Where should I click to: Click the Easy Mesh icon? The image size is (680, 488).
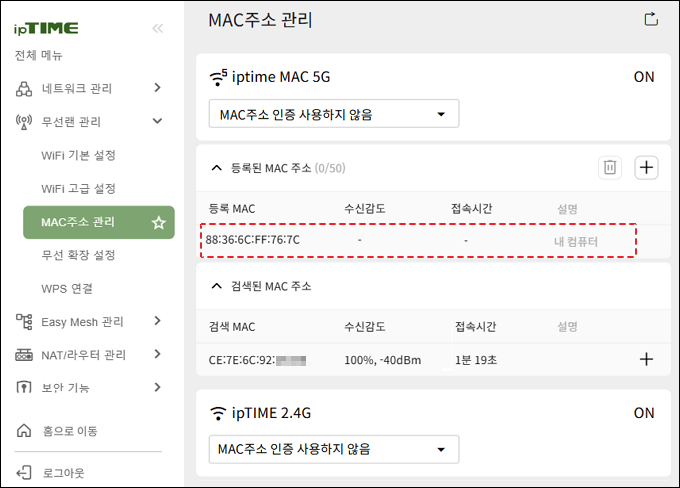coord(24,322)
